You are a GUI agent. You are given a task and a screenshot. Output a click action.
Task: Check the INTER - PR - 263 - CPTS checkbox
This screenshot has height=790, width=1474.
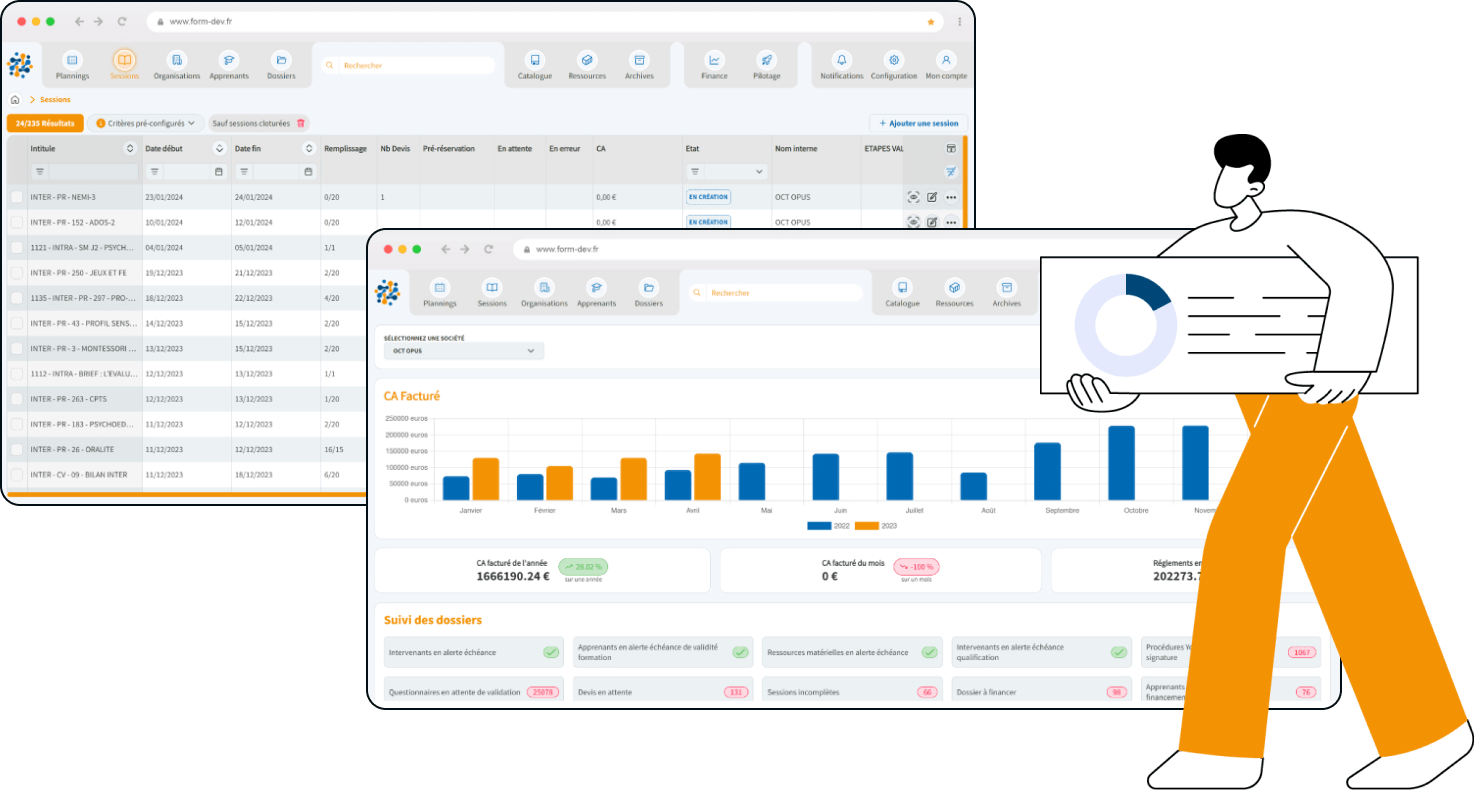[x=16, y=399]
